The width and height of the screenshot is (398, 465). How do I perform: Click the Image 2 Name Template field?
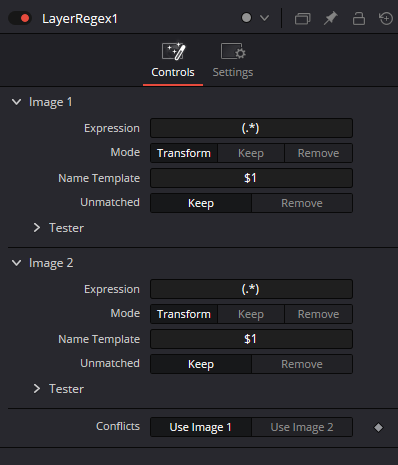(251, 339)
